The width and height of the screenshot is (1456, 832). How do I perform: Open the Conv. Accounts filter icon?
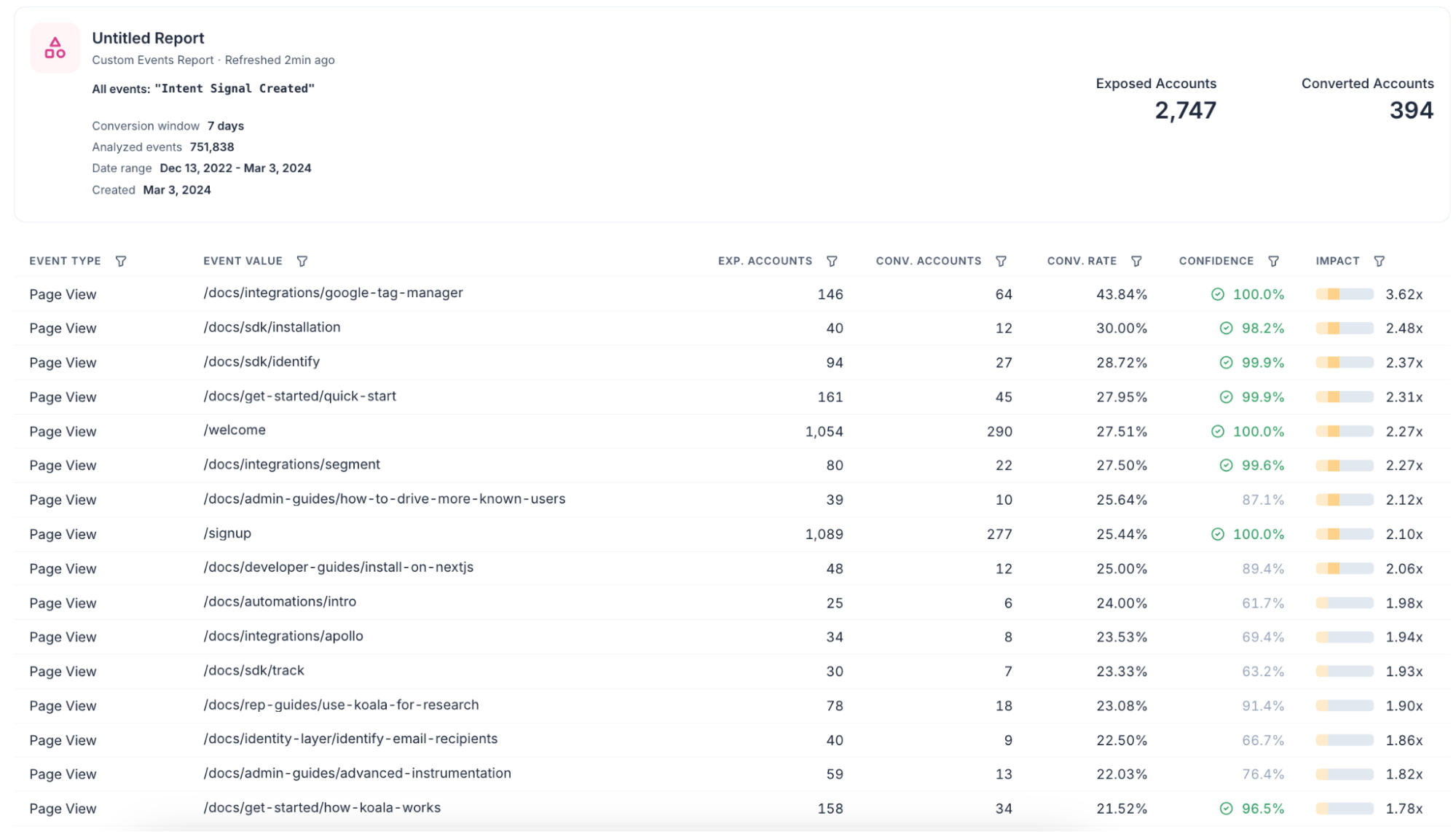coord(1001,261)
